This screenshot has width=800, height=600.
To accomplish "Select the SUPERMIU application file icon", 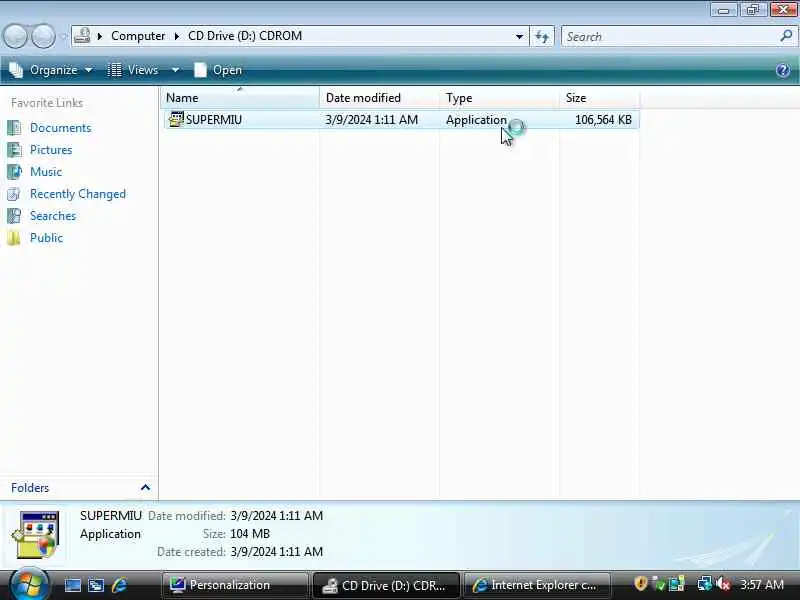I will 176,119.
